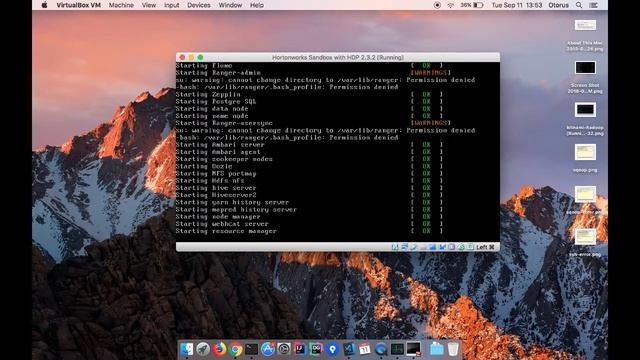The width and height of the screenshot is (640, 360).
Task: Click the 'Starting Oozie' terminal line
Action: coord(204,167)
